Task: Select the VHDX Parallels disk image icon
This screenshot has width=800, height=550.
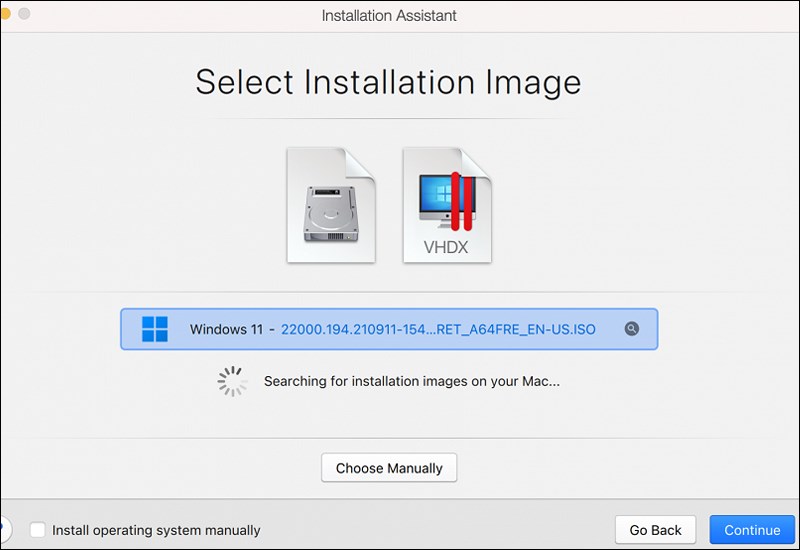Action: coord(447,205)
